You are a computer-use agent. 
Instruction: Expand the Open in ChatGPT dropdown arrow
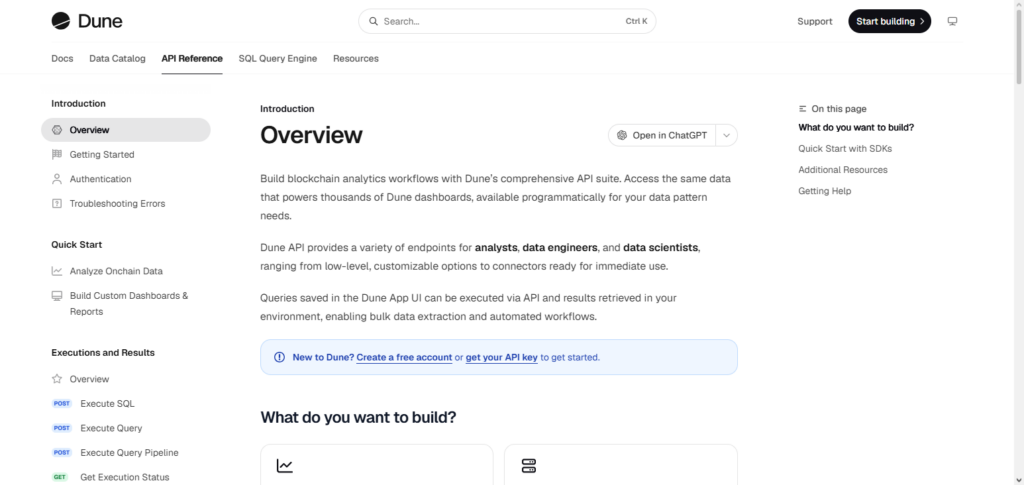click(x=727, y=135)
